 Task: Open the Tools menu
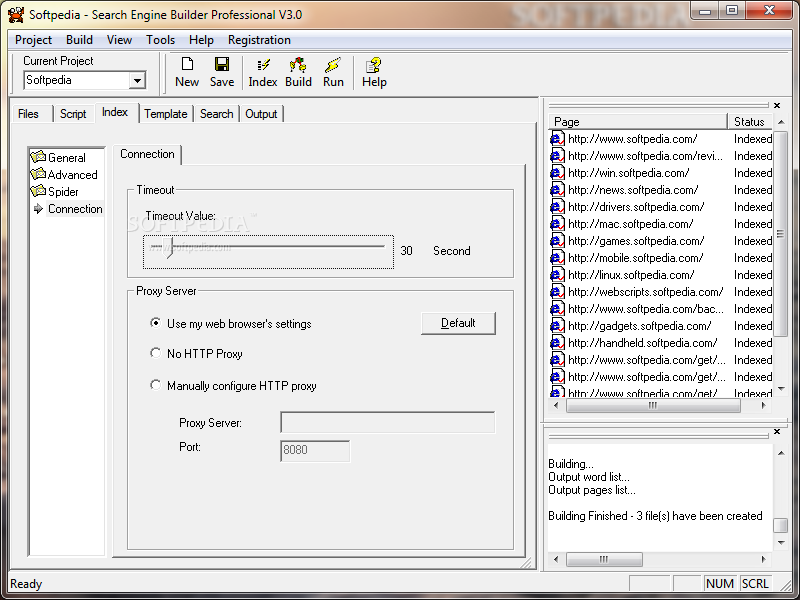tap(160, 40)
